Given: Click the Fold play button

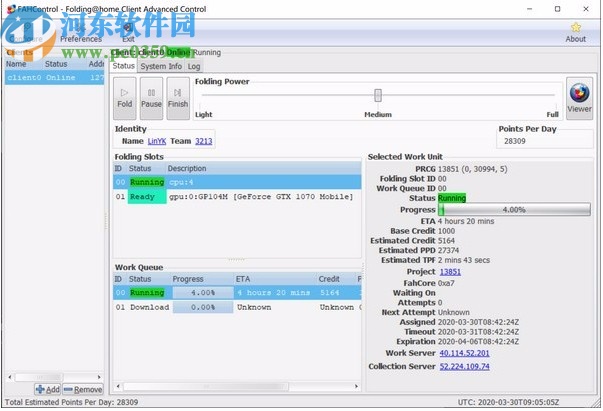Looking at the screenshot, I should [x=125, y=98].
